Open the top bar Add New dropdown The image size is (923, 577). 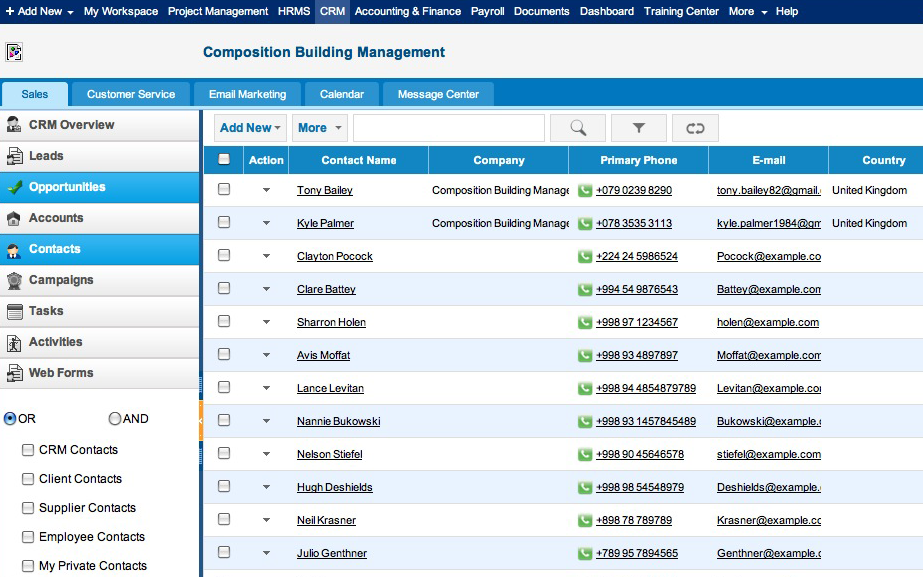click(x=39, y=11)
